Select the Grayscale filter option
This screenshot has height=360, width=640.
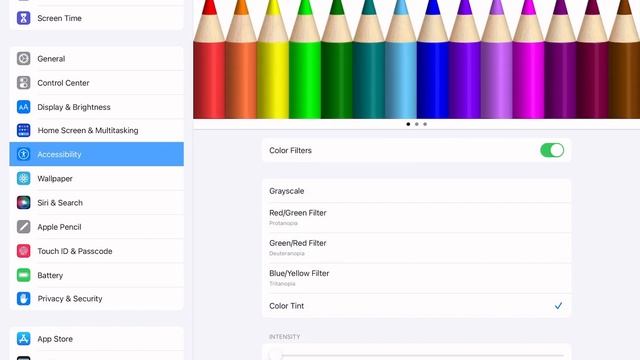(x=416, y=191)
